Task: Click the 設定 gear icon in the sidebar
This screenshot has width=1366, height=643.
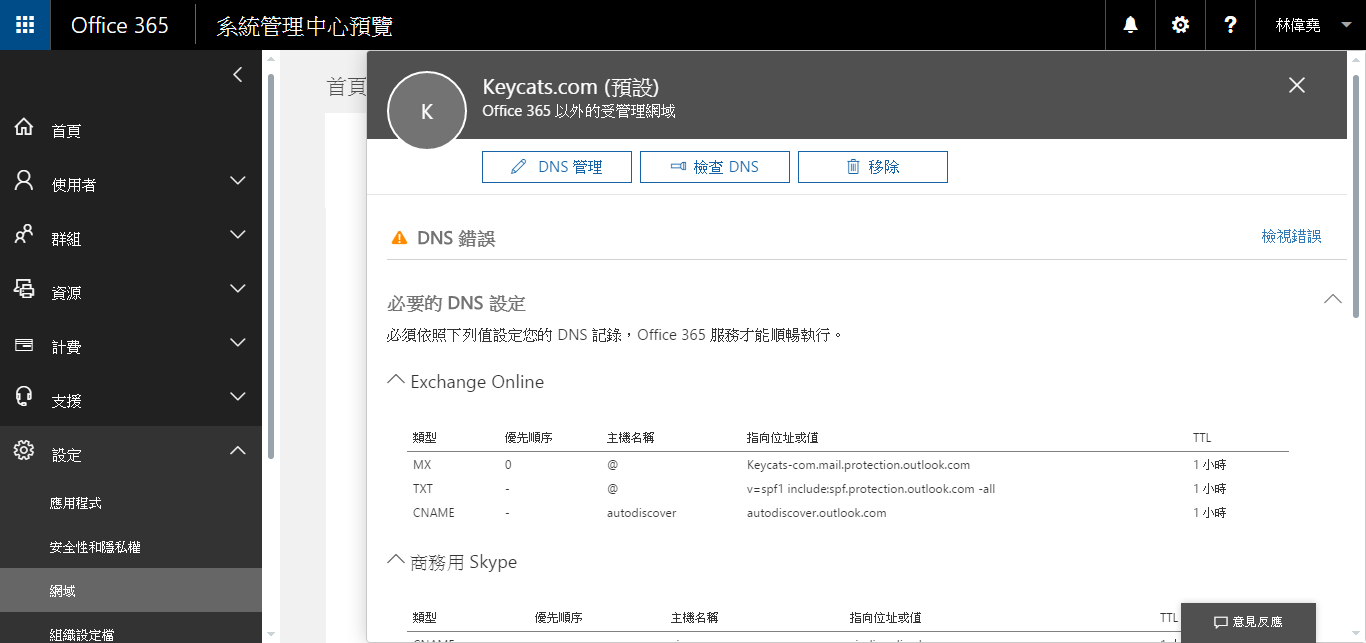Action: (24, 451)
